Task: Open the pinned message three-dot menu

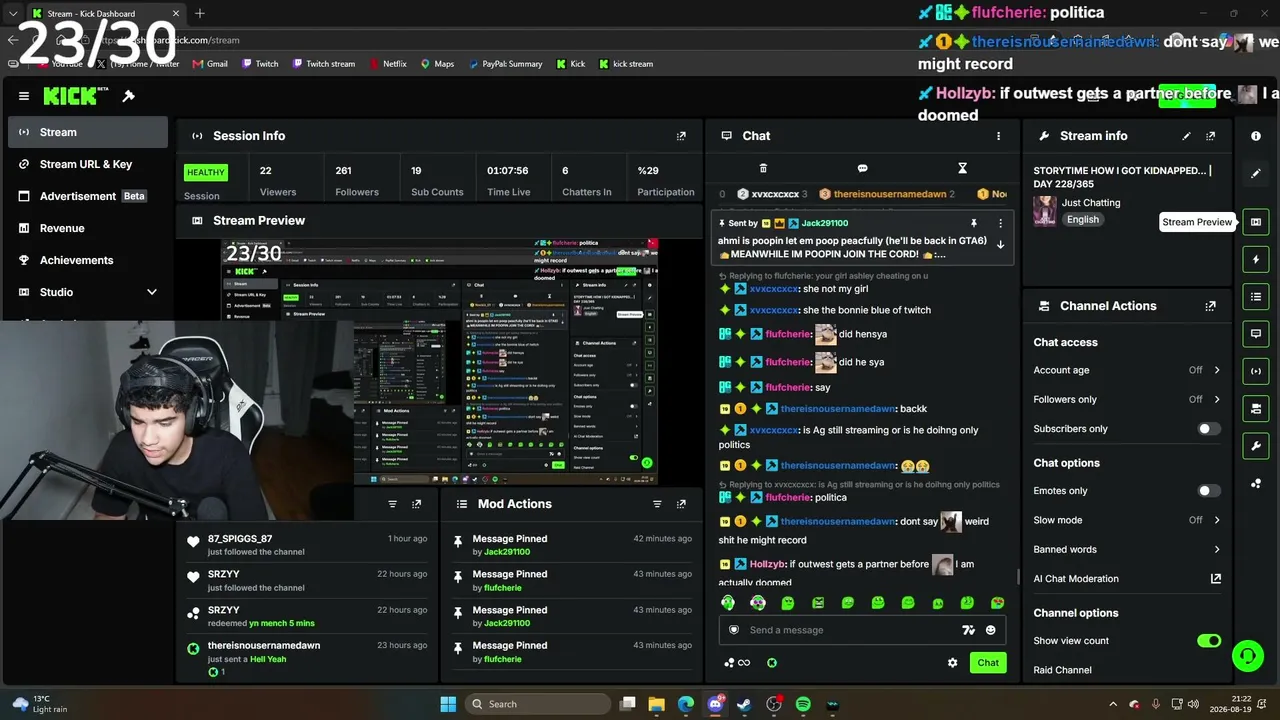Action: [x=1000, y=223]
